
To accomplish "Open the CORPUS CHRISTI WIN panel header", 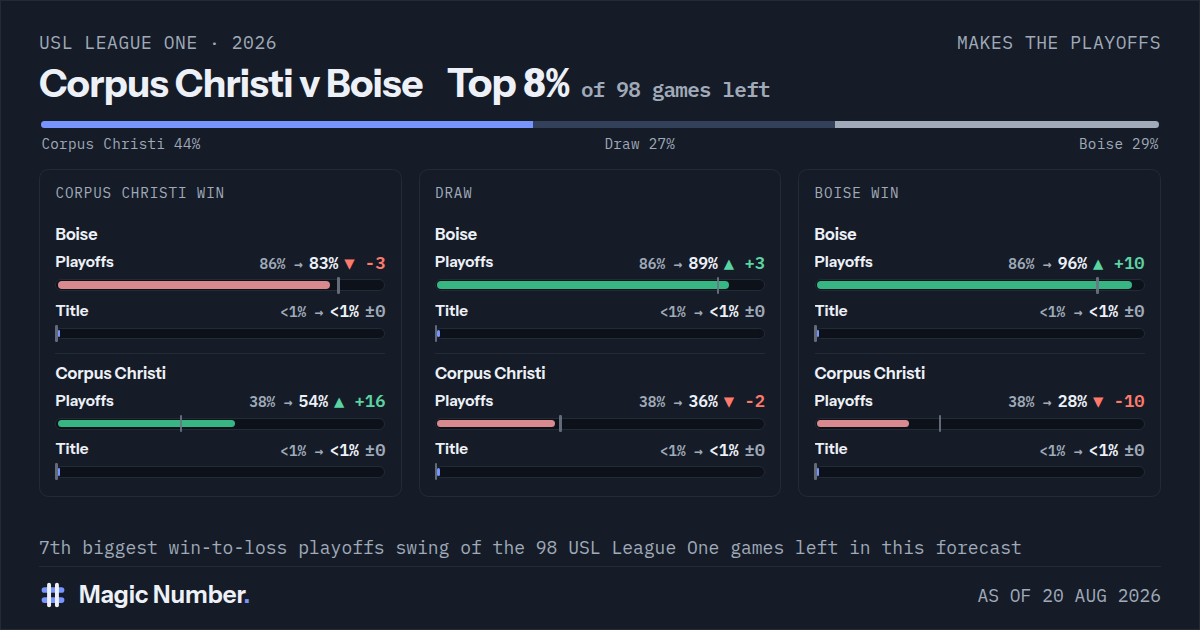I will point(140,193).
